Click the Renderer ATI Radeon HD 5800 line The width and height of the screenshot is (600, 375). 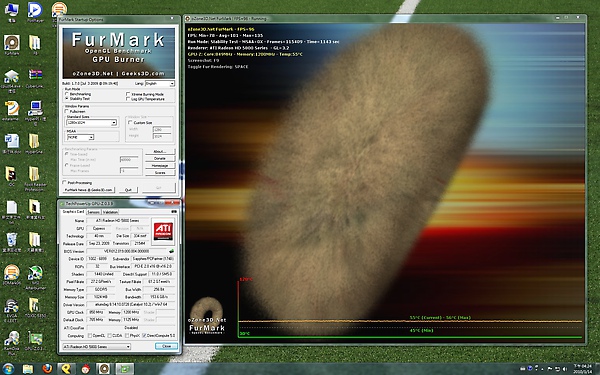pos(238,48)
